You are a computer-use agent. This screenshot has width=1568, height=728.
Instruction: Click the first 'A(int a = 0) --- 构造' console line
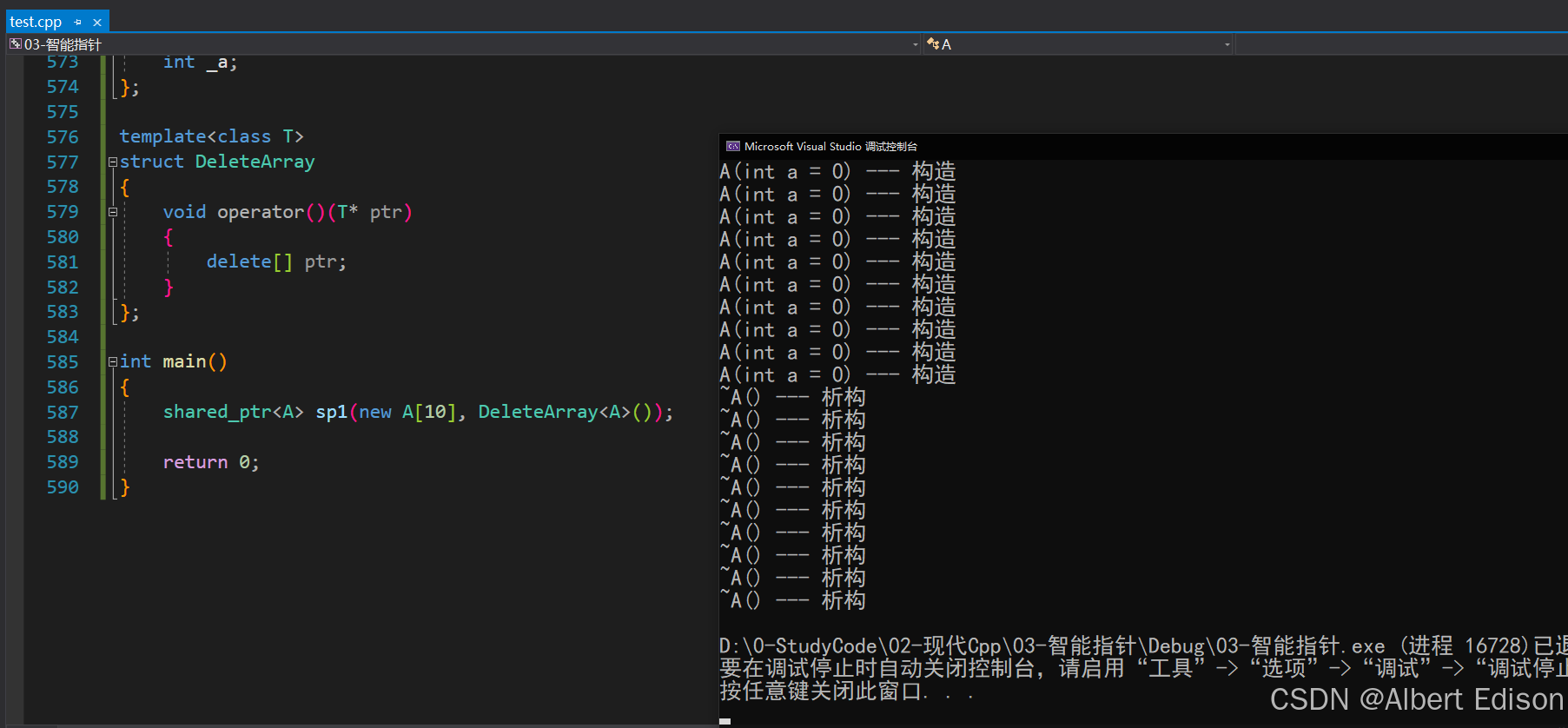point(837,172)
